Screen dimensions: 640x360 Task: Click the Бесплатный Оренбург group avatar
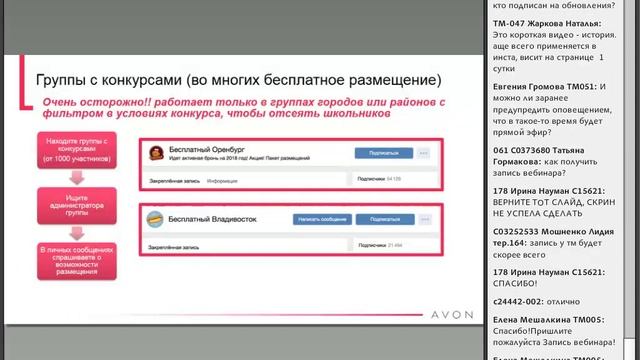pyautogui.click(x=156, y=153)
